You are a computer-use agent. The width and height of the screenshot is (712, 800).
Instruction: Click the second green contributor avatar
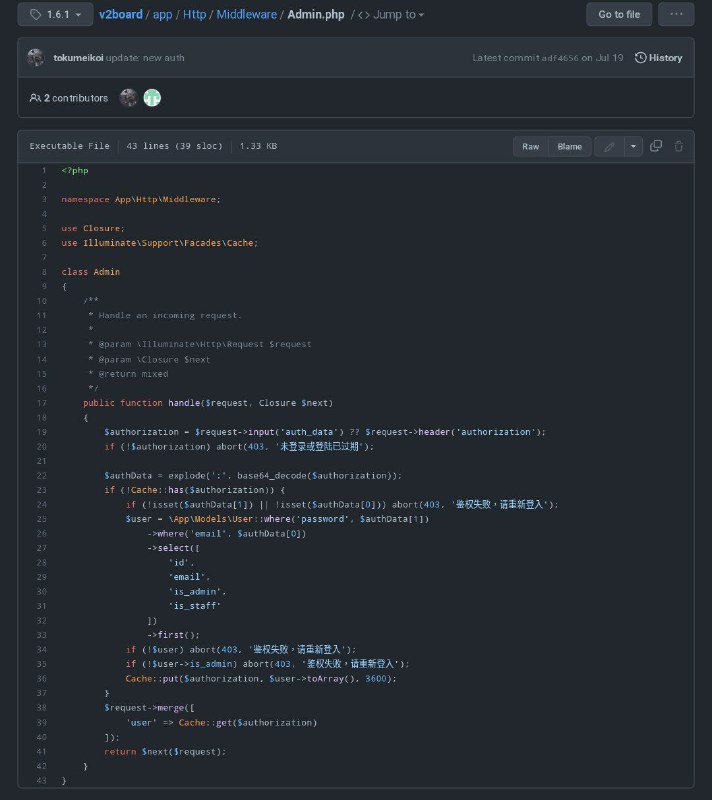click(151, 98)
